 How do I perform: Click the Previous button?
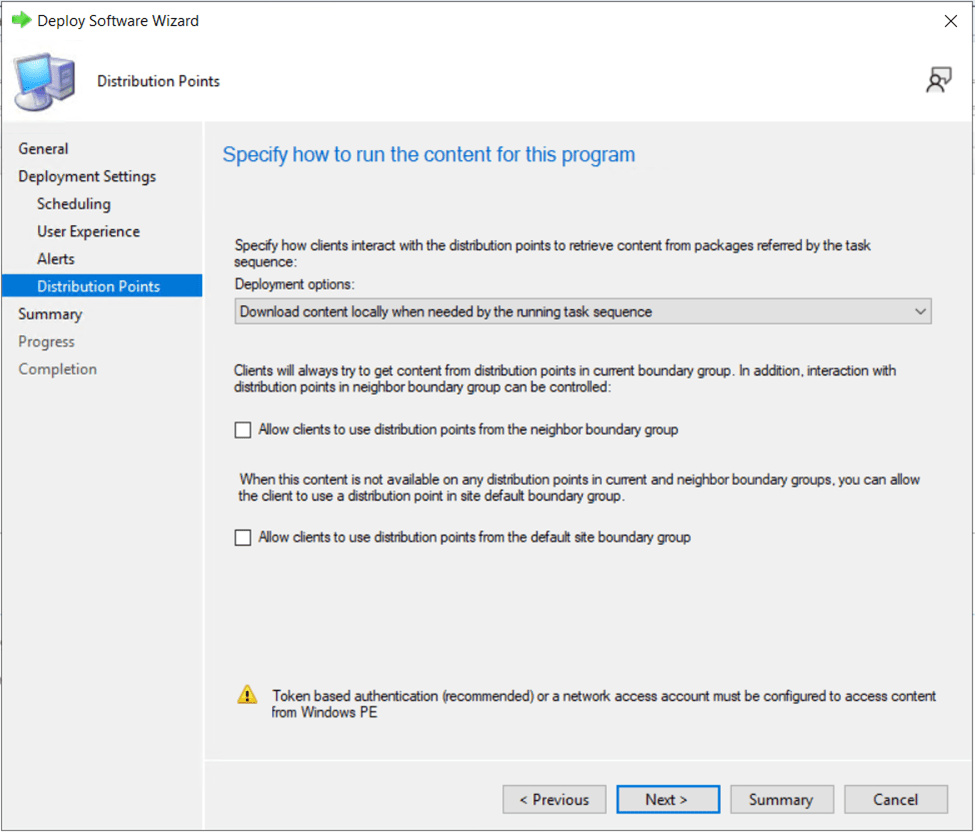pos(554,800)
